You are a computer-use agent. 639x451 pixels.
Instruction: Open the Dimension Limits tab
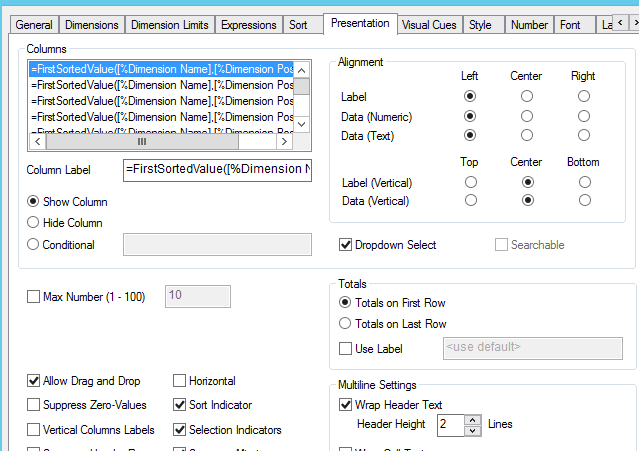click(x=170, y=25)
